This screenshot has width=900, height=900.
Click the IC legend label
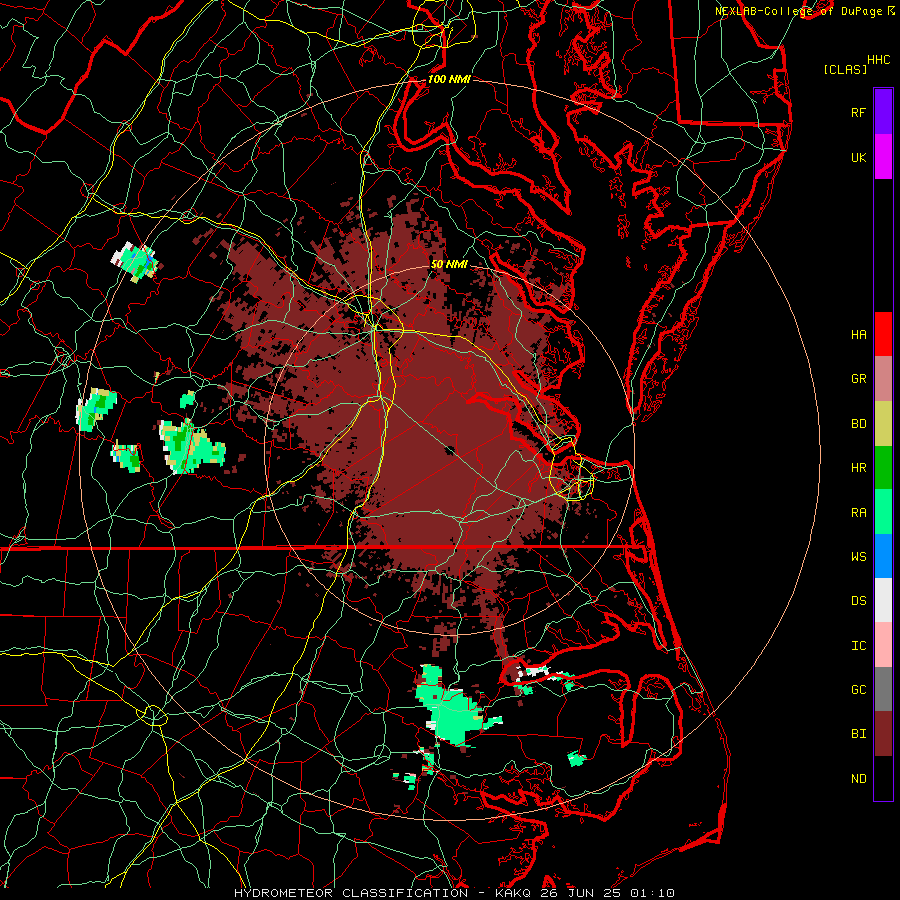tap(859, 646)
